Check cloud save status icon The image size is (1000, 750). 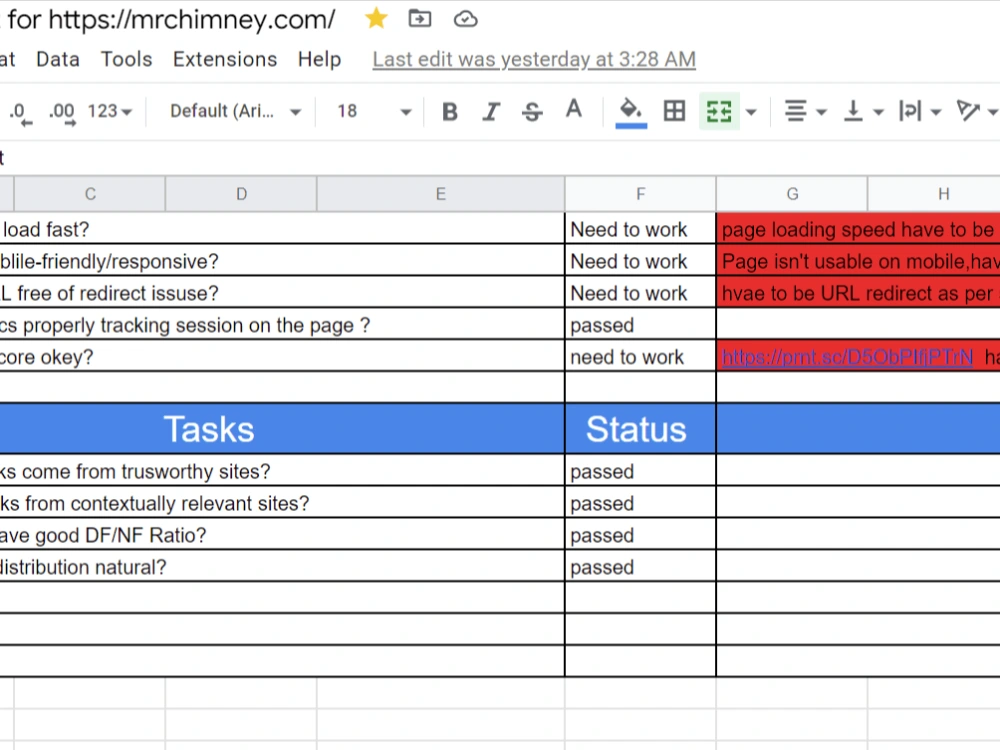[x=466, y=19]
